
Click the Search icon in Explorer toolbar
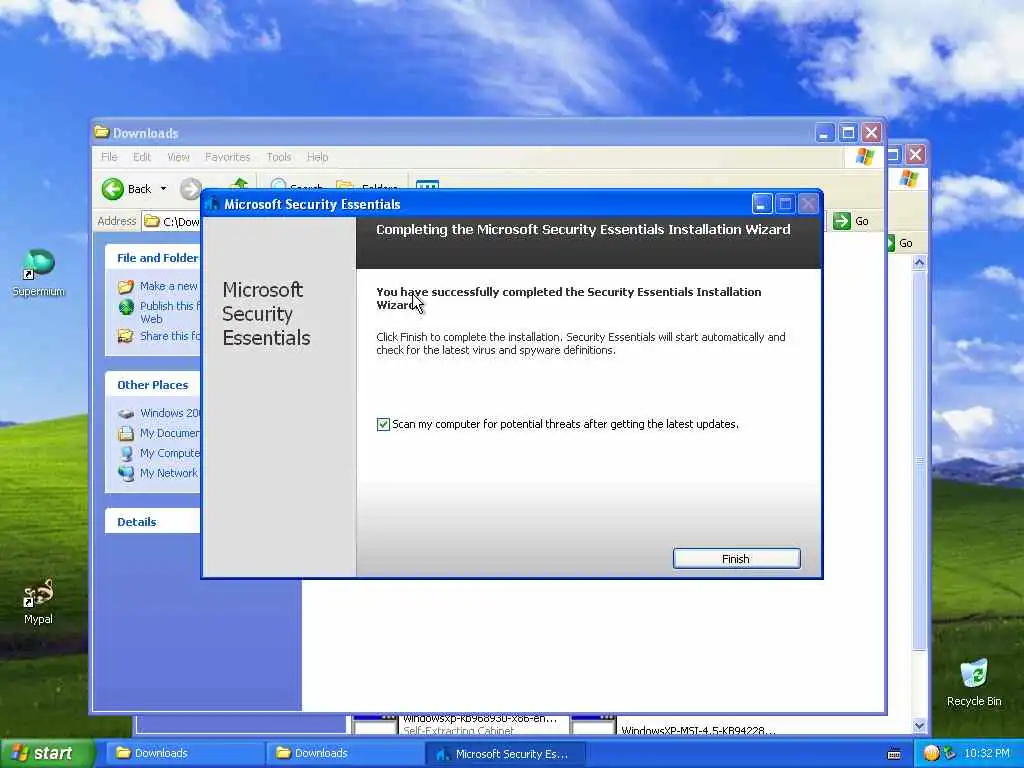tap(278, 185)
